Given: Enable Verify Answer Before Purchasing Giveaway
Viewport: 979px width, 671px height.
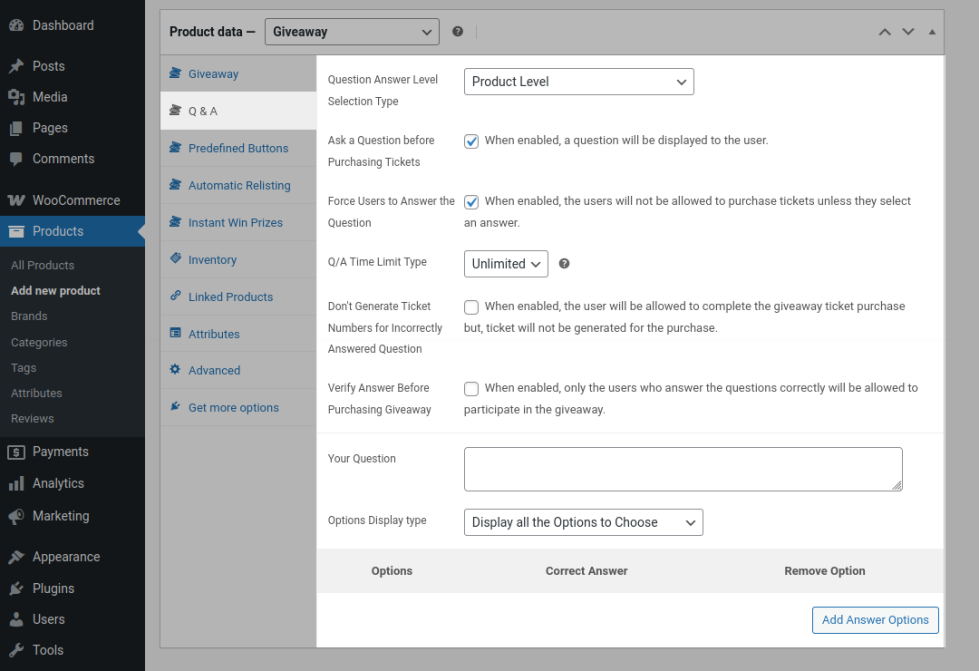Looking at the screenshot, I should click(471, 389).
